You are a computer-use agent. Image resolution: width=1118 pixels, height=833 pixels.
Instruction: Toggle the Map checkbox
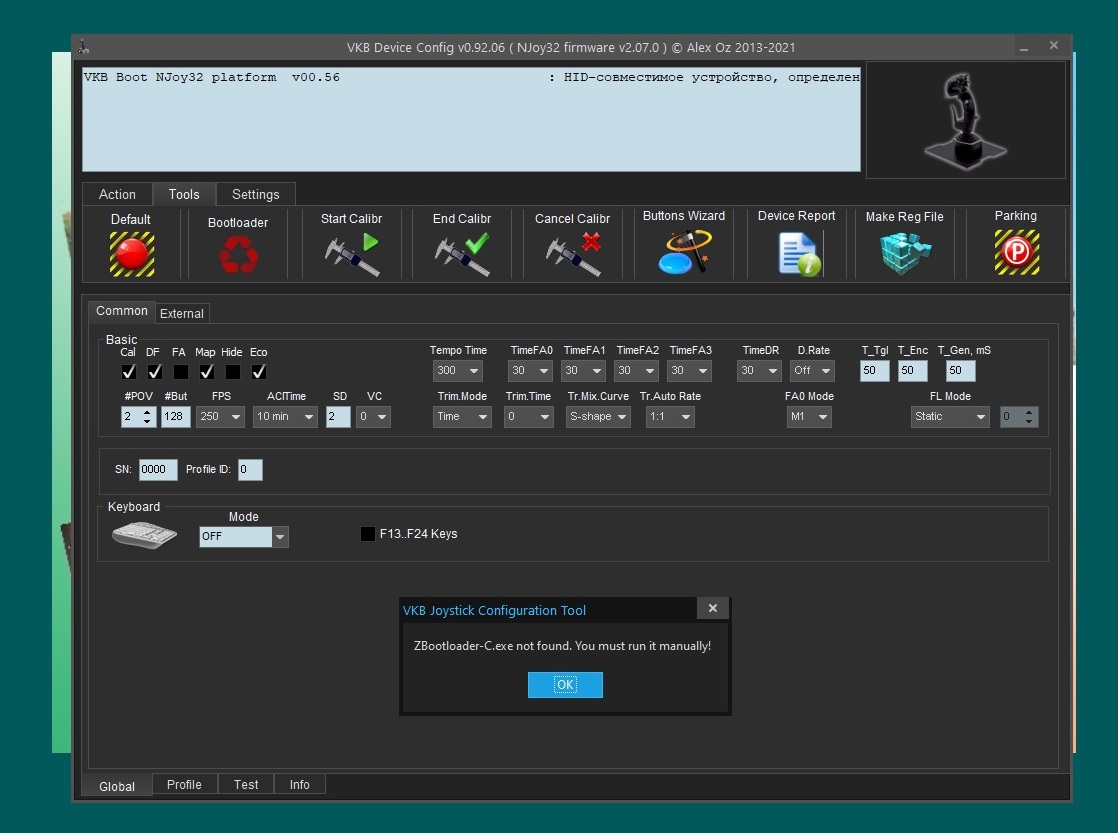(207, 372)
